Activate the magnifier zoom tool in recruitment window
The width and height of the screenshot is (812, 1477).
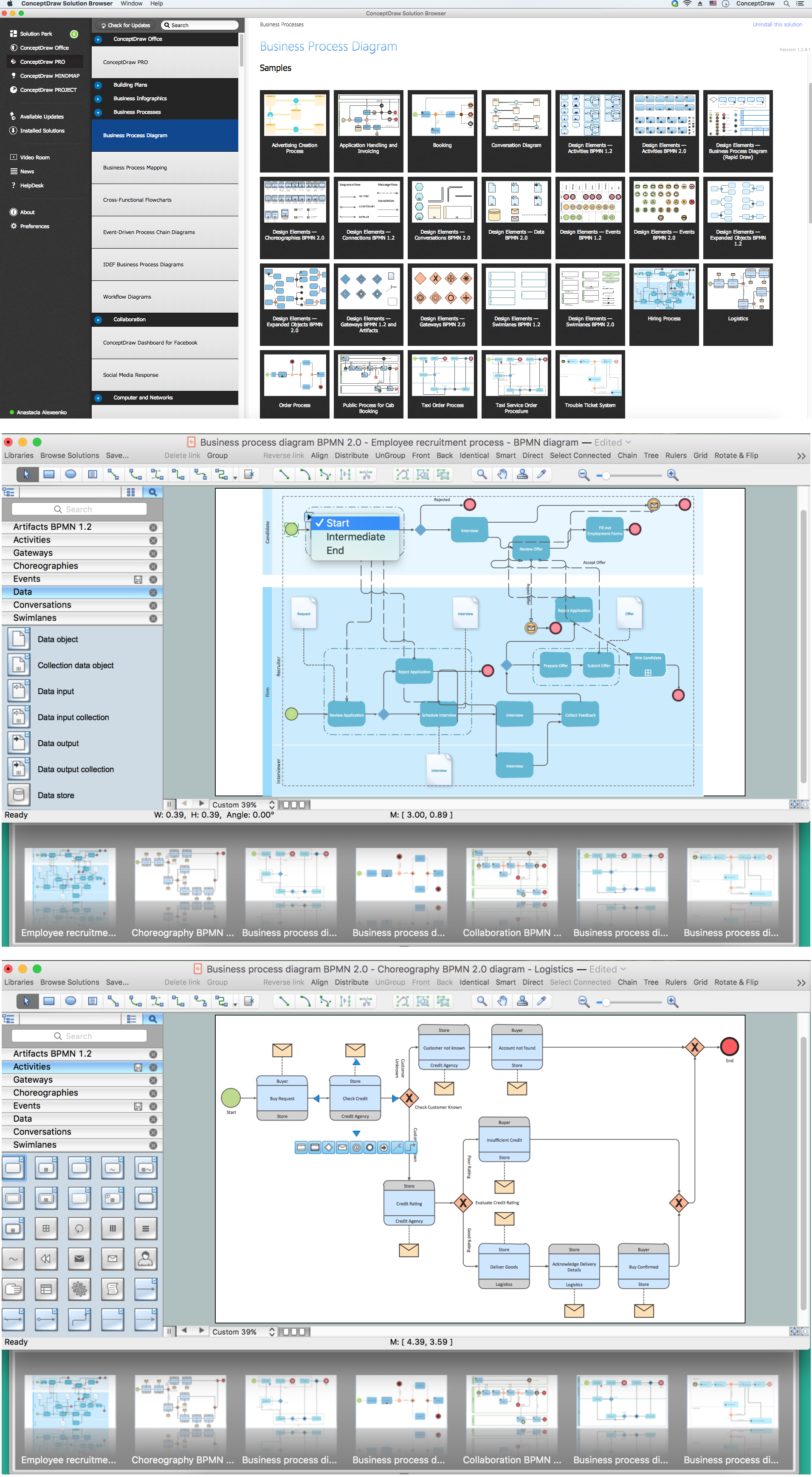click(482, 474)
